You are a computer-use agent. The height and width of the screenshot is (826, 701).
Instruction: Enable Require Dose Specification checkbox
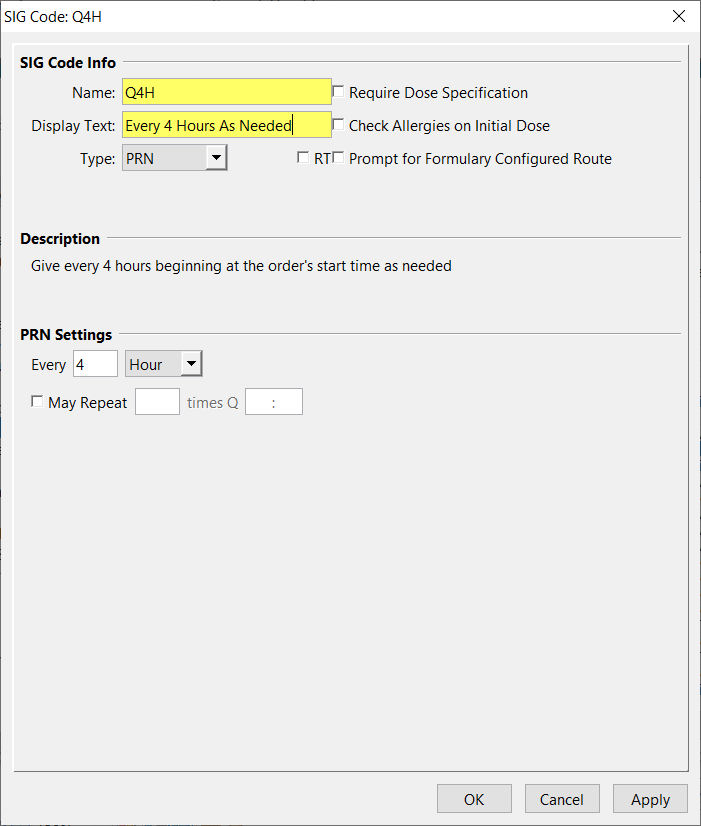(x=338, y=92)
